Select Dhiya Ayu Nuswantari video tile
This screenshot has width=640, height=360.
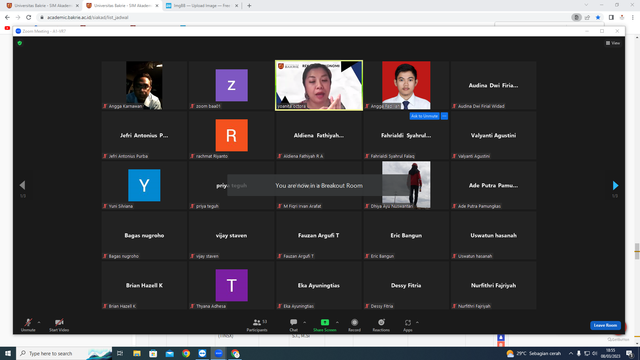[x=406, y=185]
